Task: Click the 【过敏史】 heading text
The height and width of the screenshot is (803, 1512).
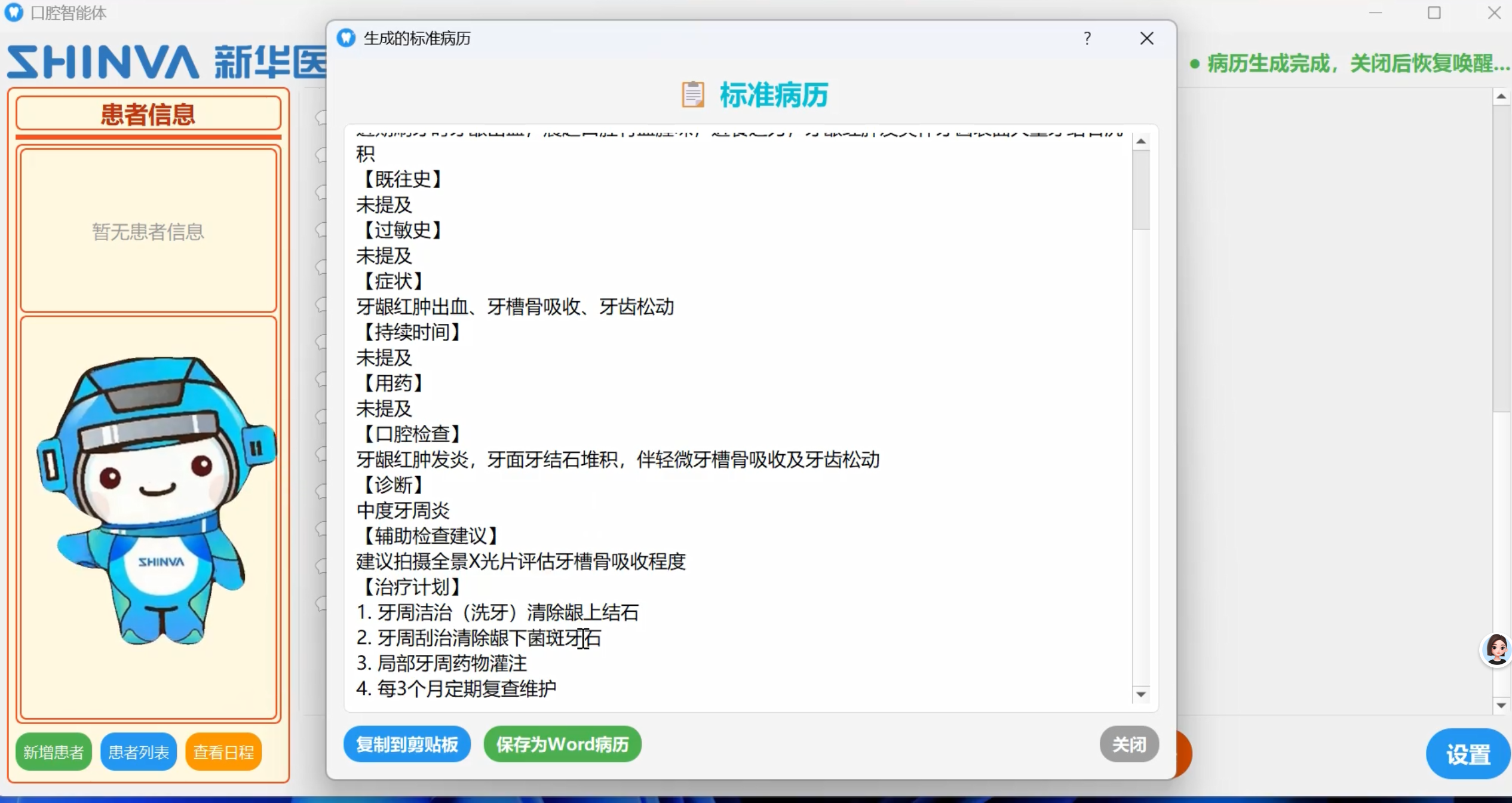Action: click(403, 230)
